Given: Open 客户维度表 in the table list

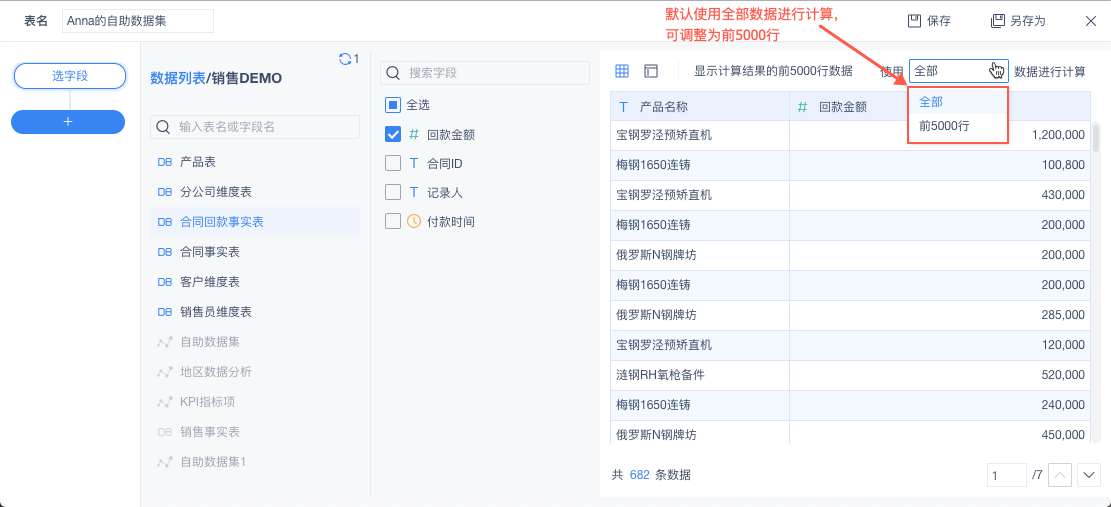Looking at the screenshot, I should 210,282.
